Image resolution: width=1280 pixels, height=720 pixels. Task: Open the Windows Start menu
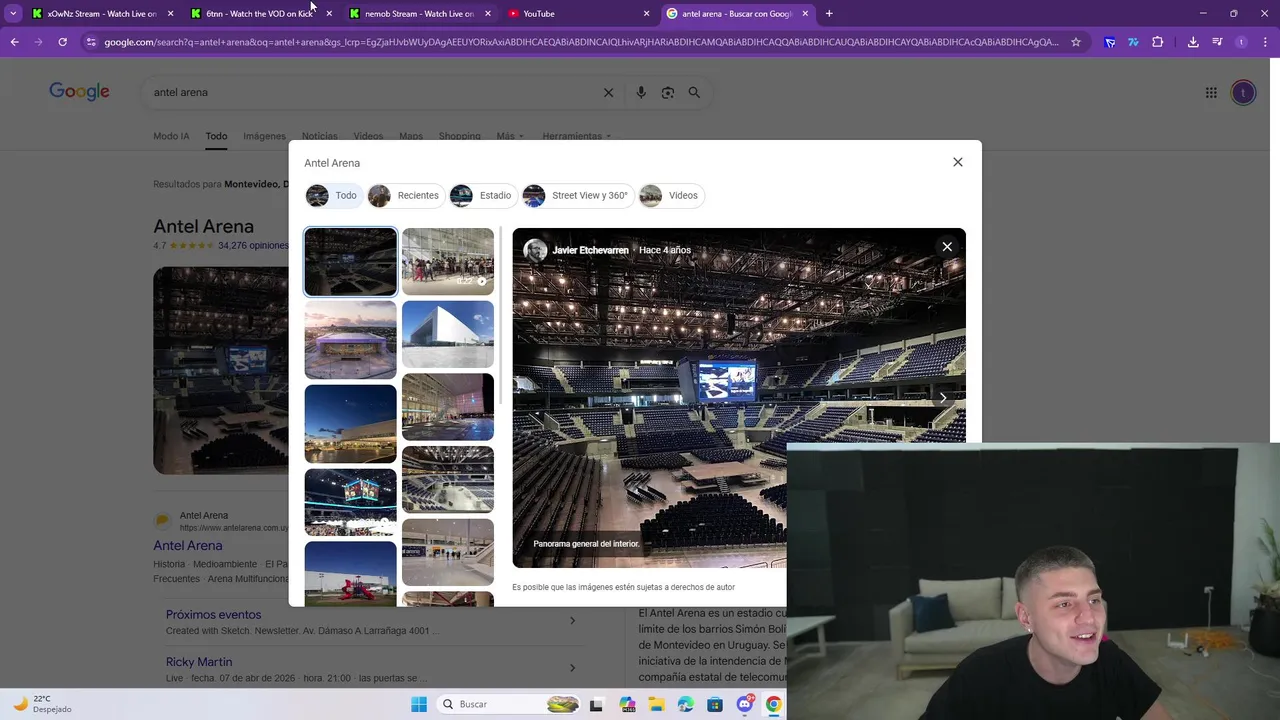[419, 704]
